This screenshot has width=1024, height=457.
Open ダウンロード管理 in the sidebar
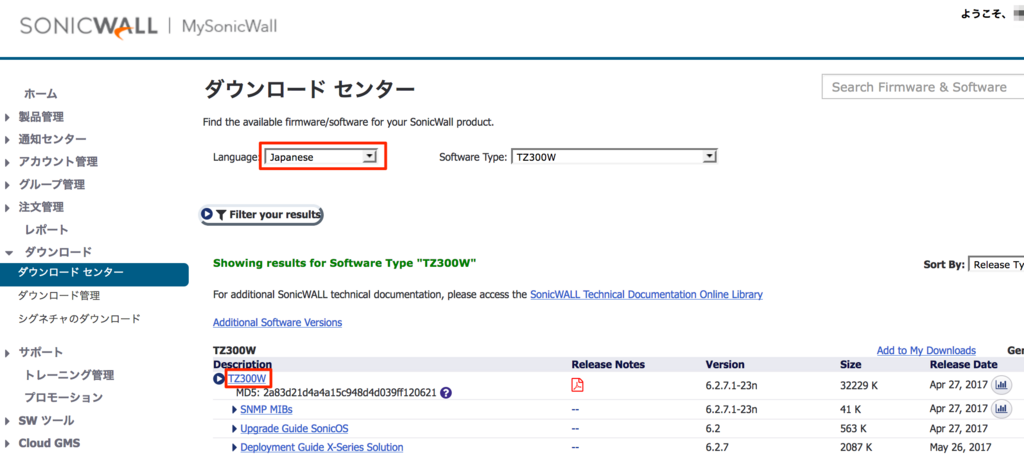tap(59, 296)
